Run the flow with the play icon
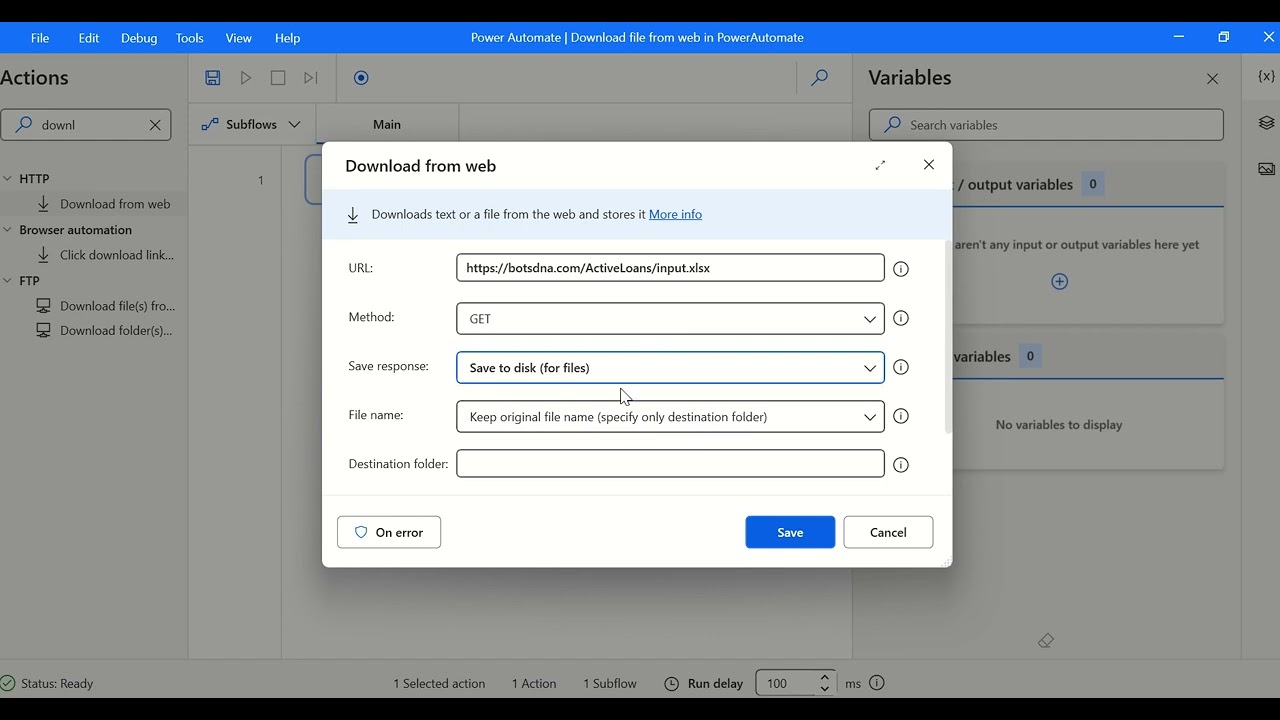This screenshot has height=720, width=1280. click(x=246, y=78)
